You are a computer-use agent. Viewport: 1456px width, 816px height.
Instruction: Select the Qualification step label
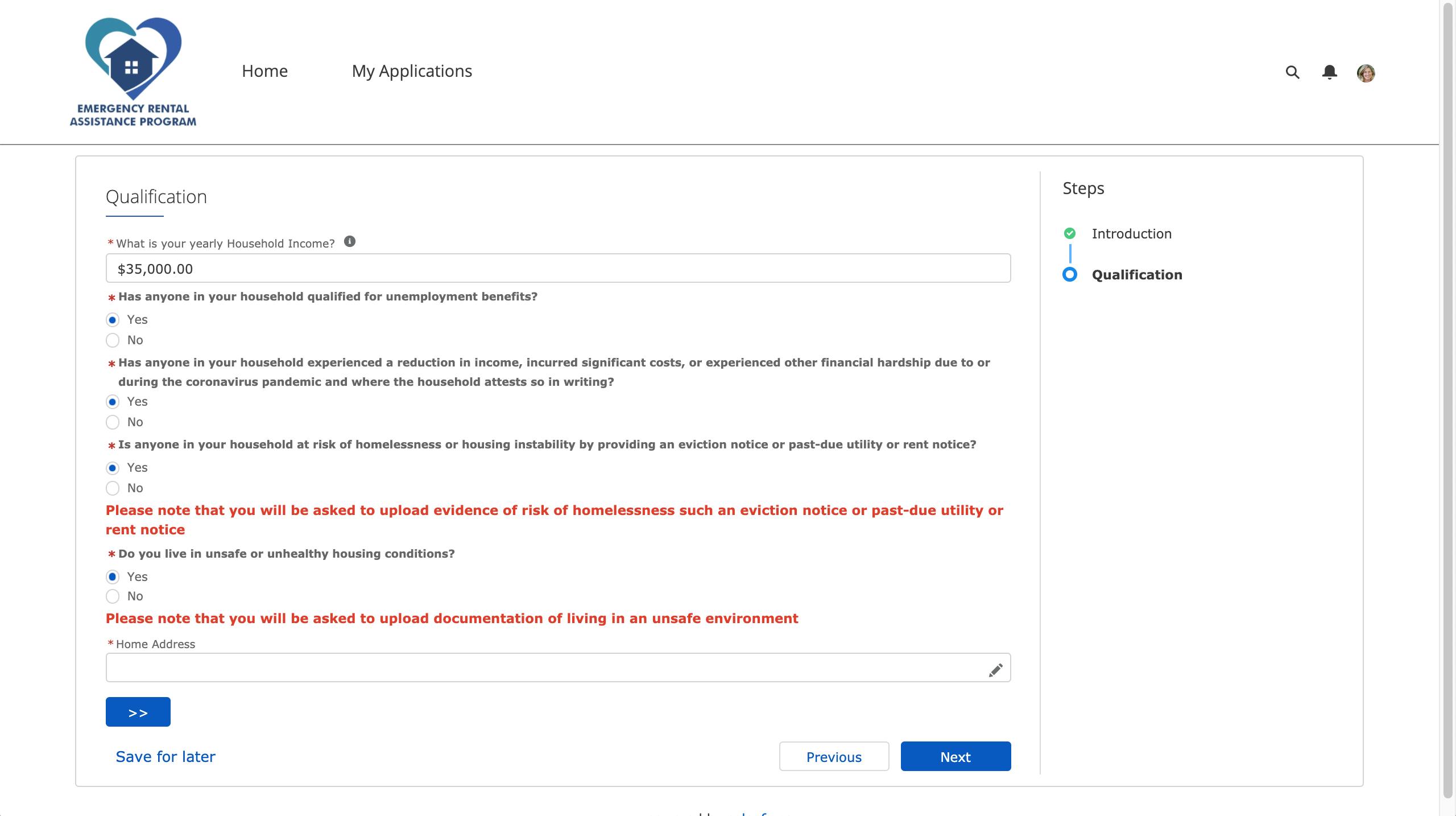[x=1137, y=275]
